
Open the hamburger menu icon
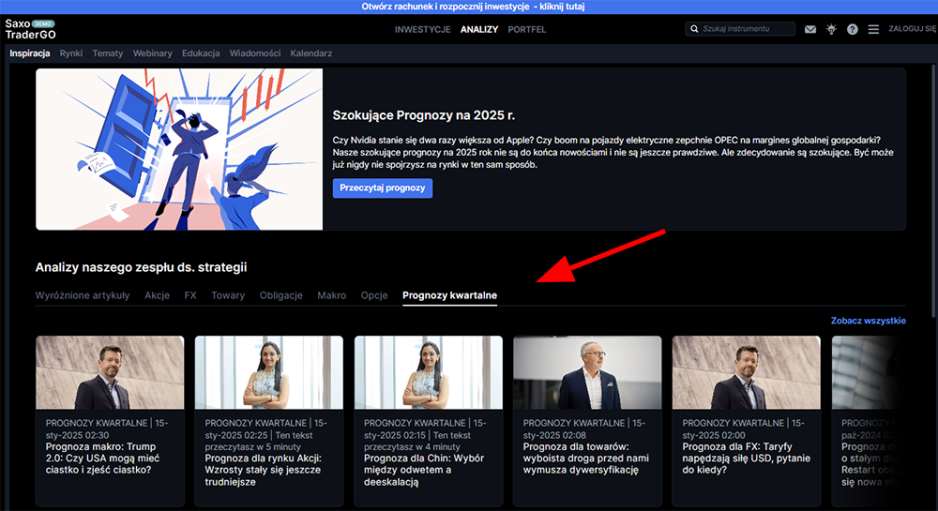873,30
